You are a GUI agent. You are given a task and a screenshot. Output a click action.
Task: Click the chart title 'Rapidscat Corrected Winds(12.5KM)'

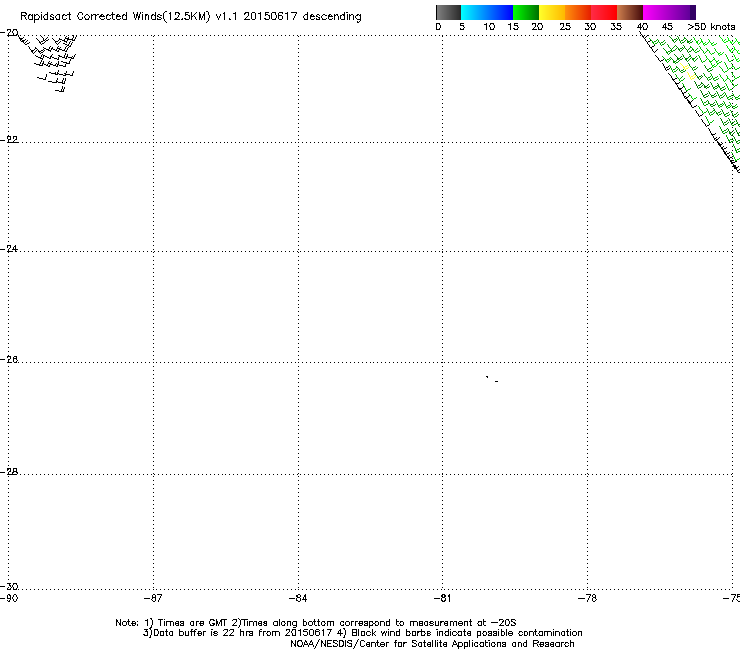coord(115,17)
